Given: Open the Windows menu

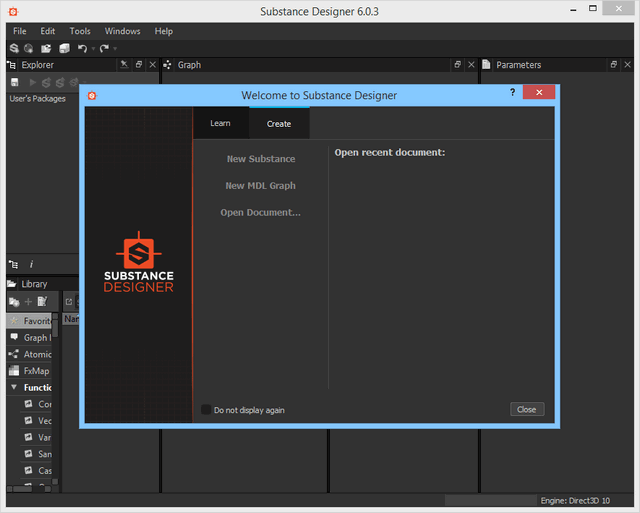Looking at the screenshot, I should tap(122, 31).
